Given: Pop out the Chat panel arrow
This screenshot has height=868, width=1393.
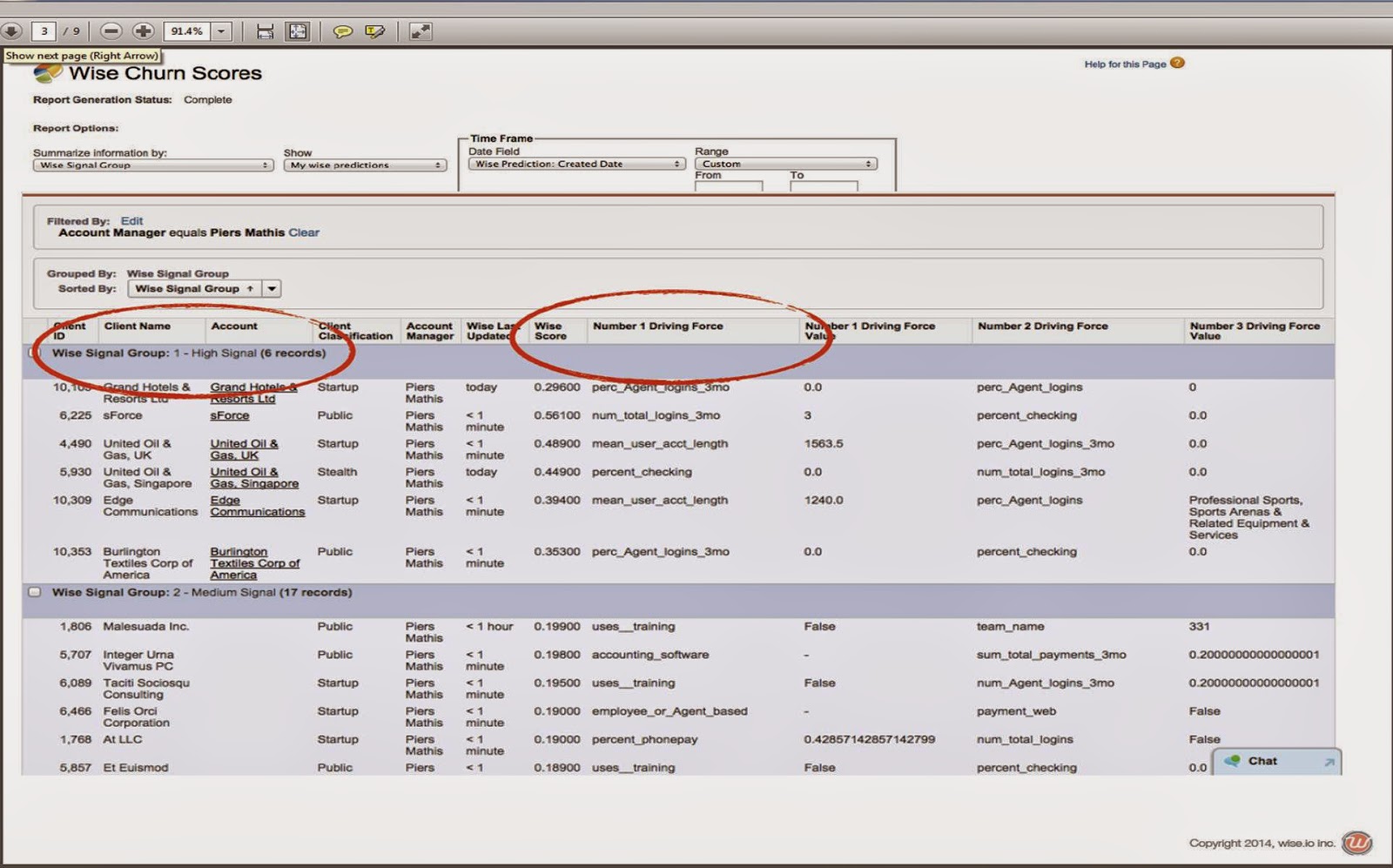Looking at the screenshot, I should coord(1329,762).
